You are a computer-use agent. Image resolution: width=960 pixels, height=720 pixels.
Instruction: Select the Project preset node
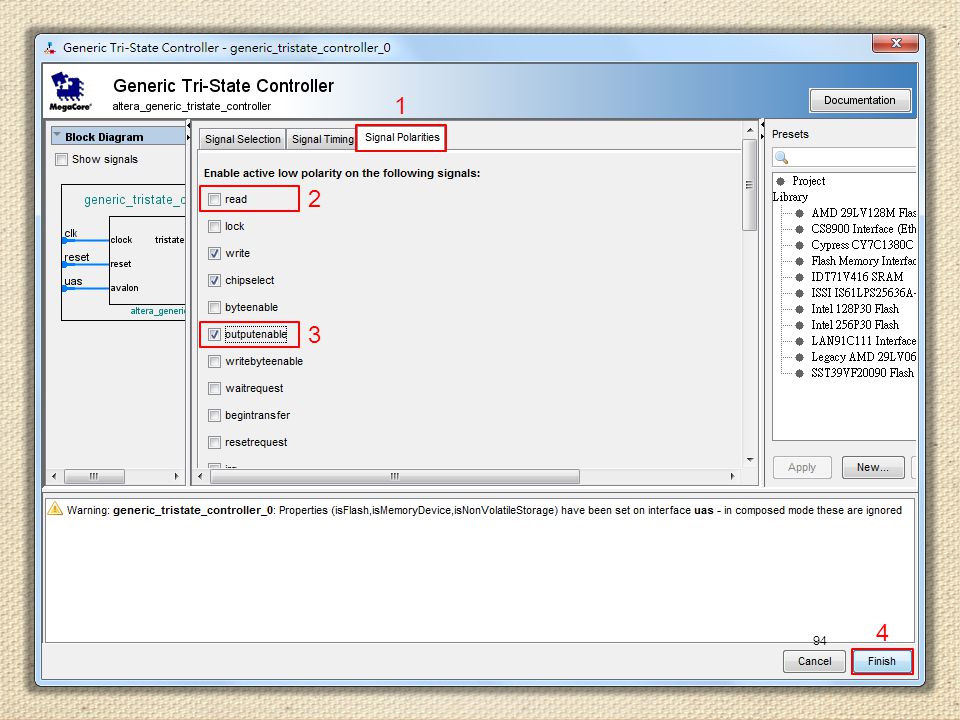click(x=808, y=181)
